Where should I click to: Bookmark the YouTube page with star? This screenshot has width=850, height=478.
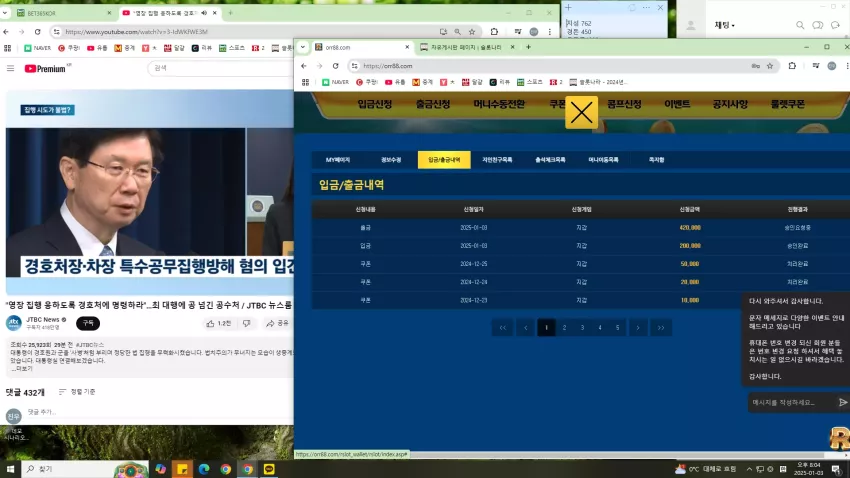tap(472, 32)
